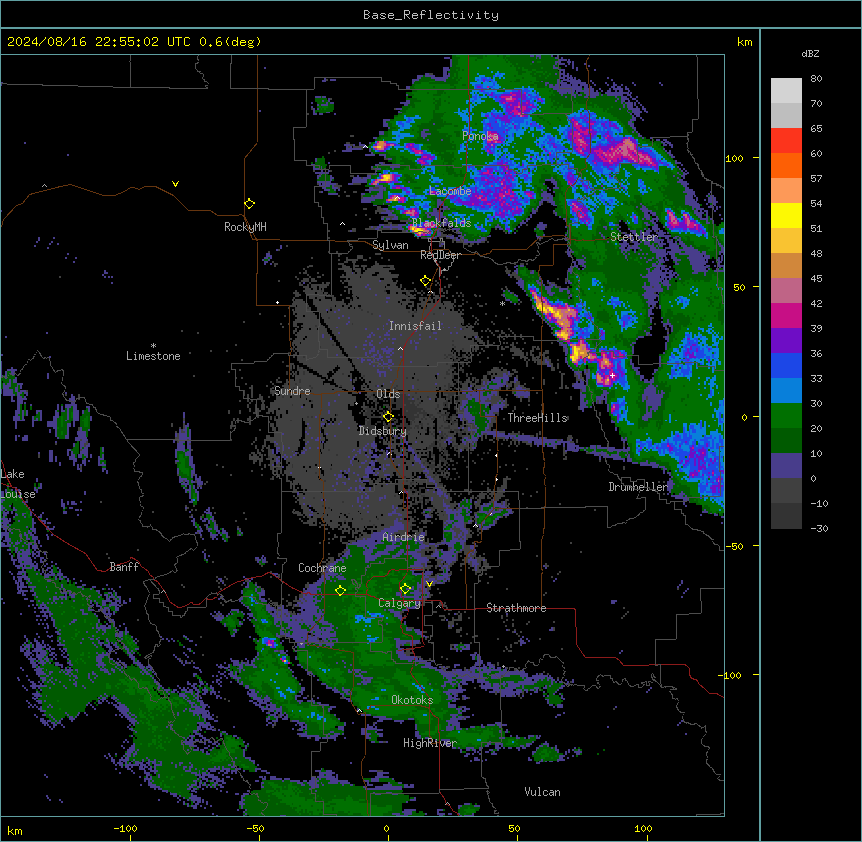
Task: Click the 50 tick label on bottom axis
Action: (514, 828)
